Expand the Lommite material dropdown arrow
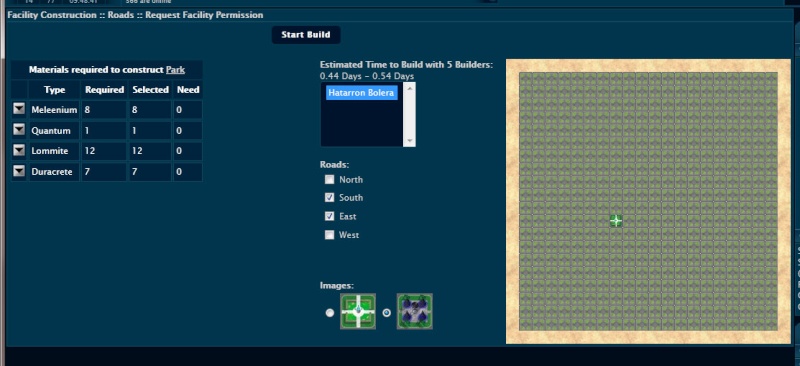 point(19,150)
